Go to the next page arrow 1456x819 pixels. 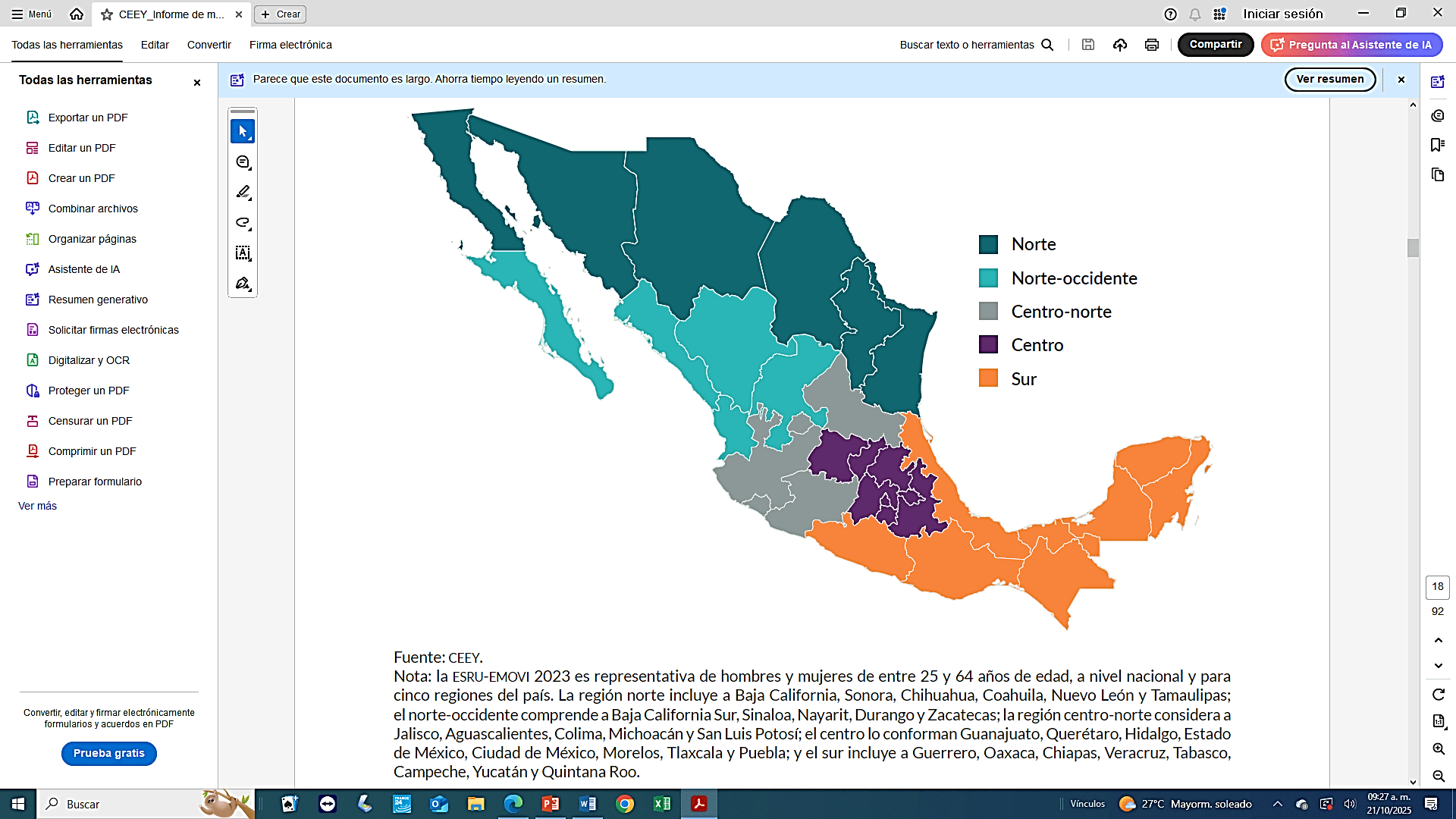[1439, 666]
